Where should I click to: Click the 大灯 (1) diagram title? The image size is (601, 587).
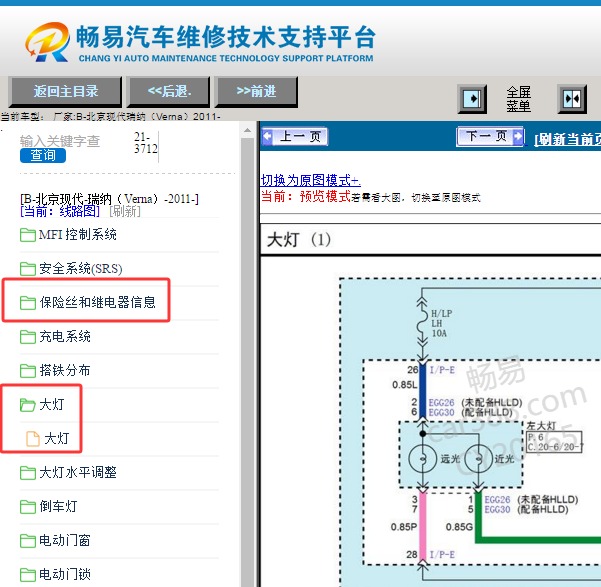299,240
